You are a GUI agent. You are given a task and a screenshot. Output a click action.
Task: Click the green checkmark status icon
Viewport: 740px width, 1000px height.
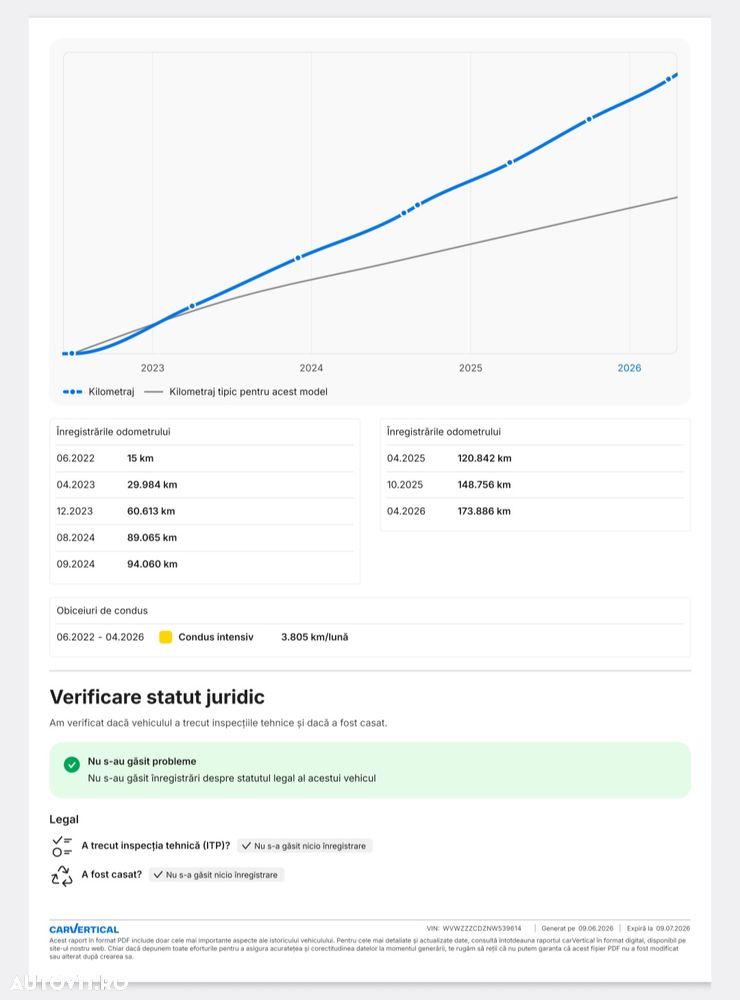[72, 764]
